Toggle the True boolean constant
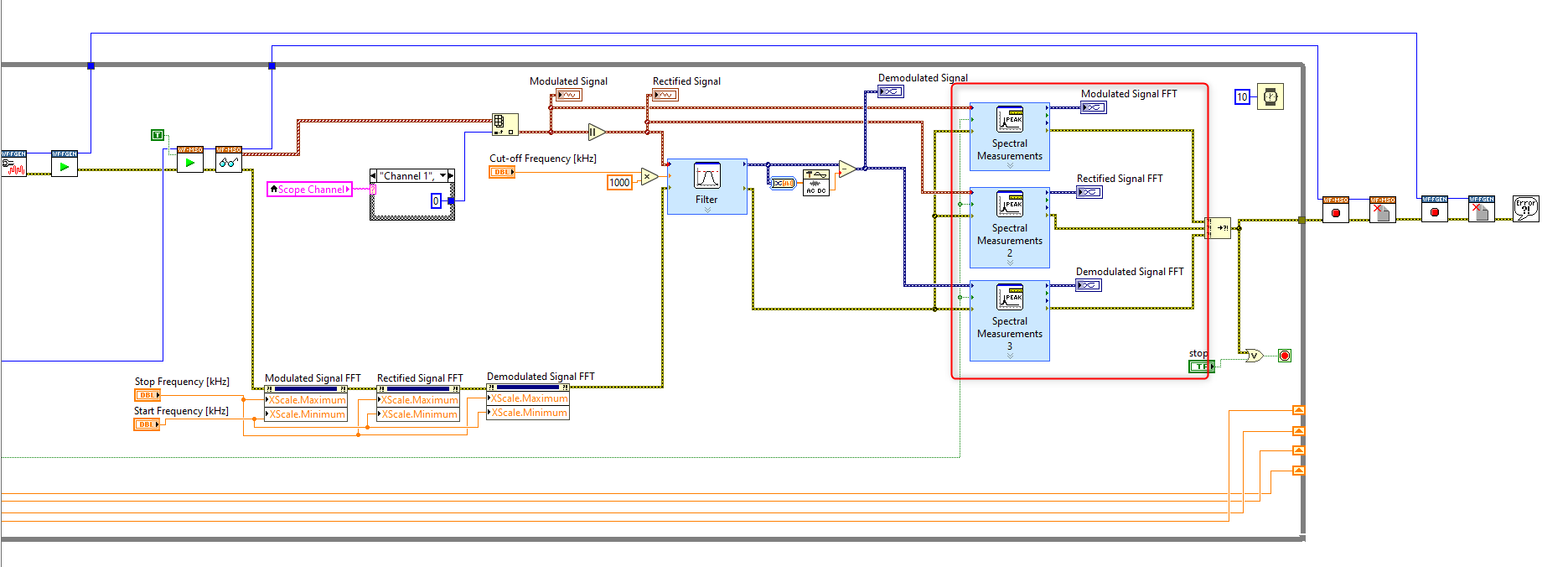This screenshot has height=567, width=1568. (x=157, y=135)
